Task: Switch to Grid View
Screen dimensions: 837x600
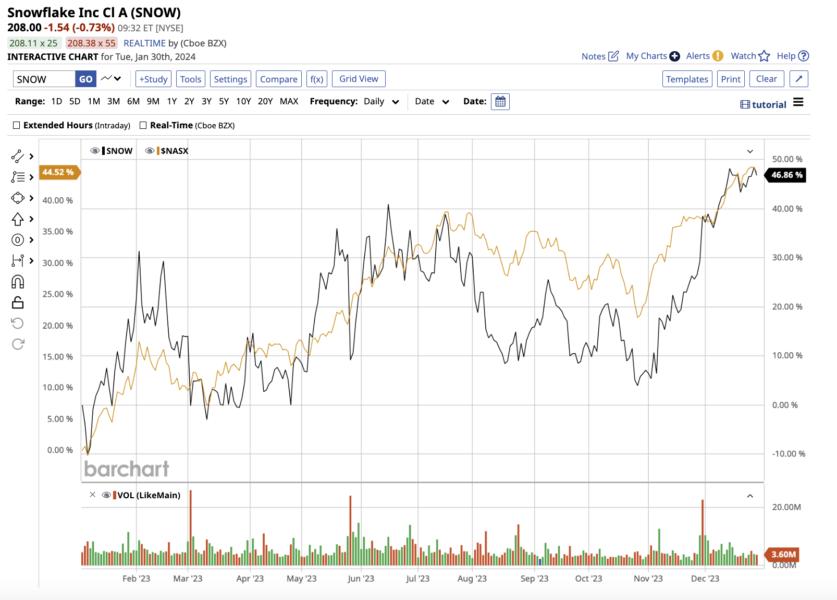Action: [x=359, y=78]
